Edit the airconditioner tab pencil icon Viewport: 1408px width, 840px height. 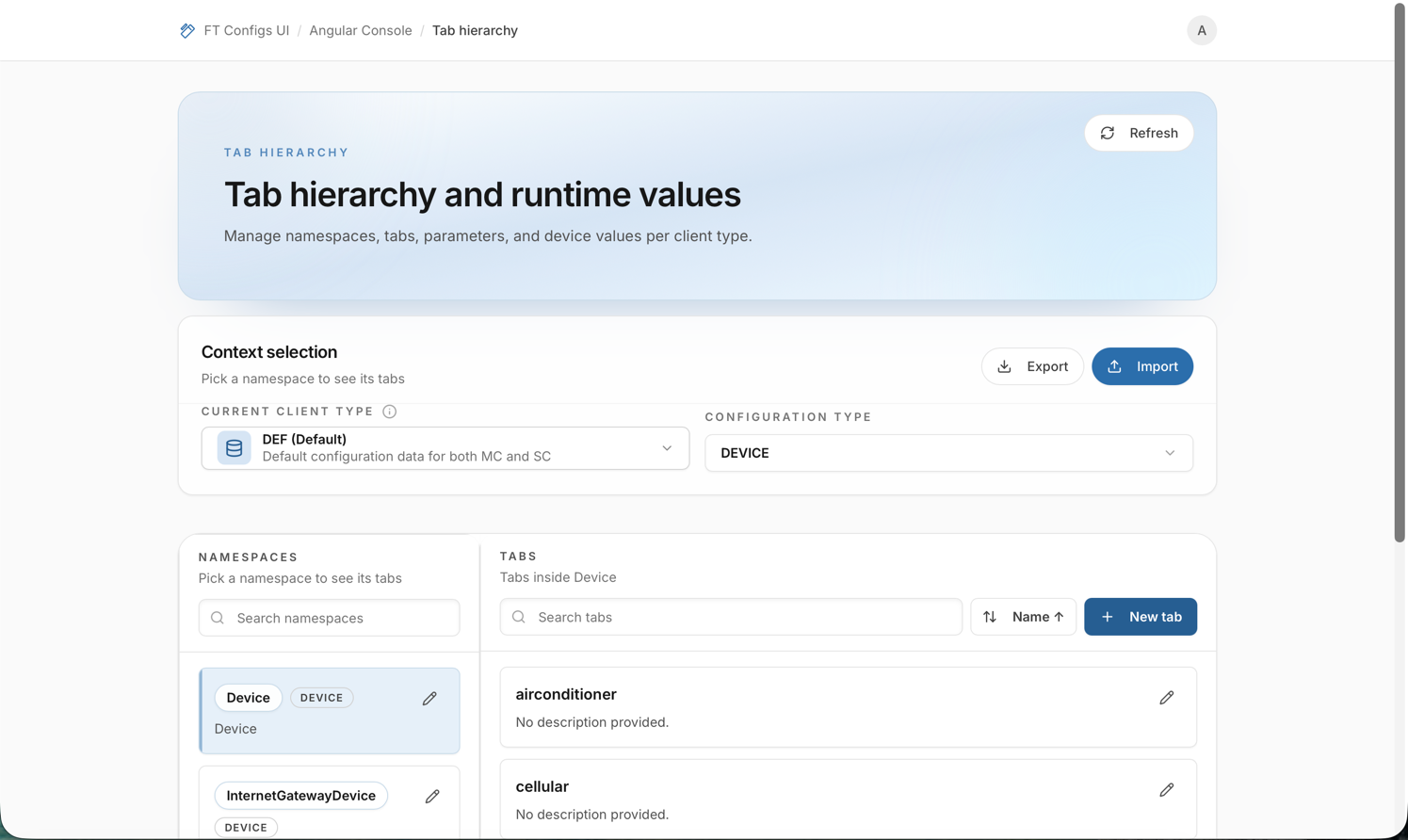pos(1166,698)
